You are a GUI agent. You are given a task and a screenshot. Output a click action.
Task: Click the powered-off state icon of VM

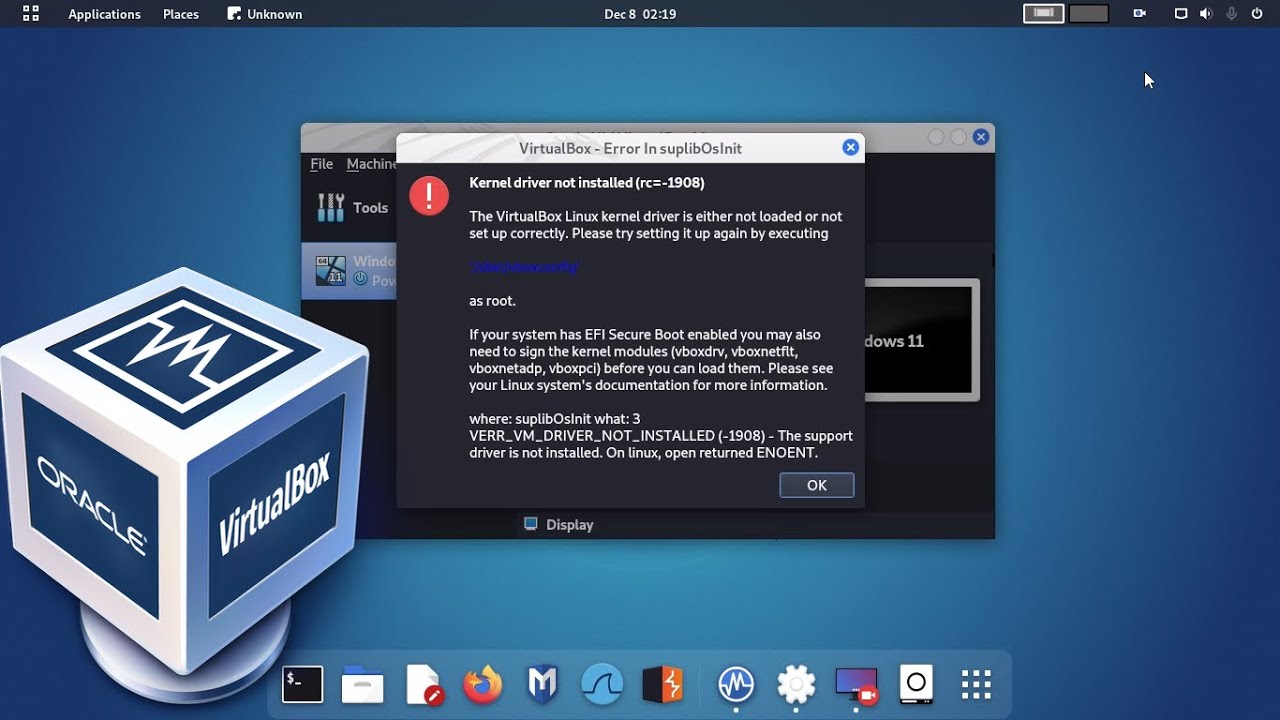[361, 280]
